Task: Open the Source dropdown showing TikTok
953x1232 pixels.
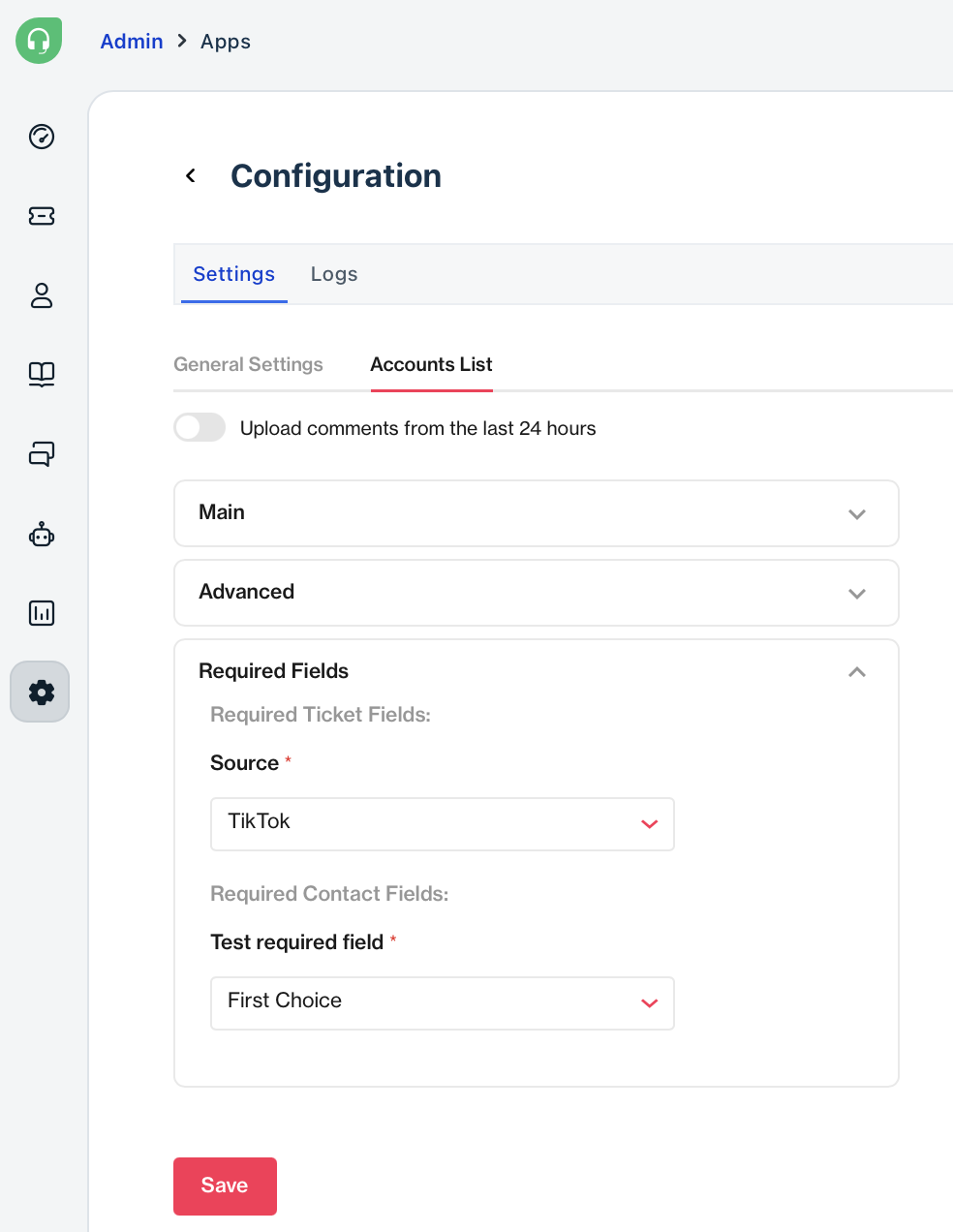Action: [x=443, y=824]
